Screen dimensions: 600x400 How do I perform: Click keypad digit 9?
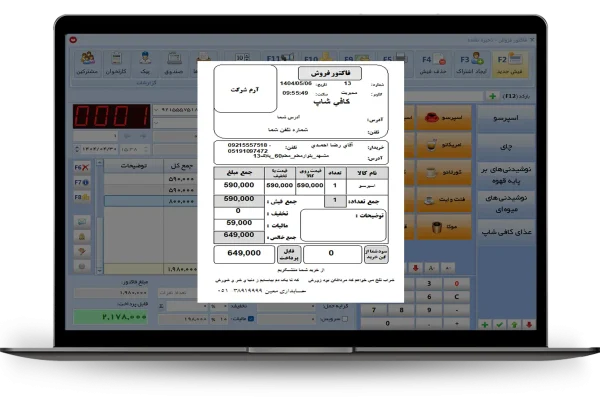429,310
